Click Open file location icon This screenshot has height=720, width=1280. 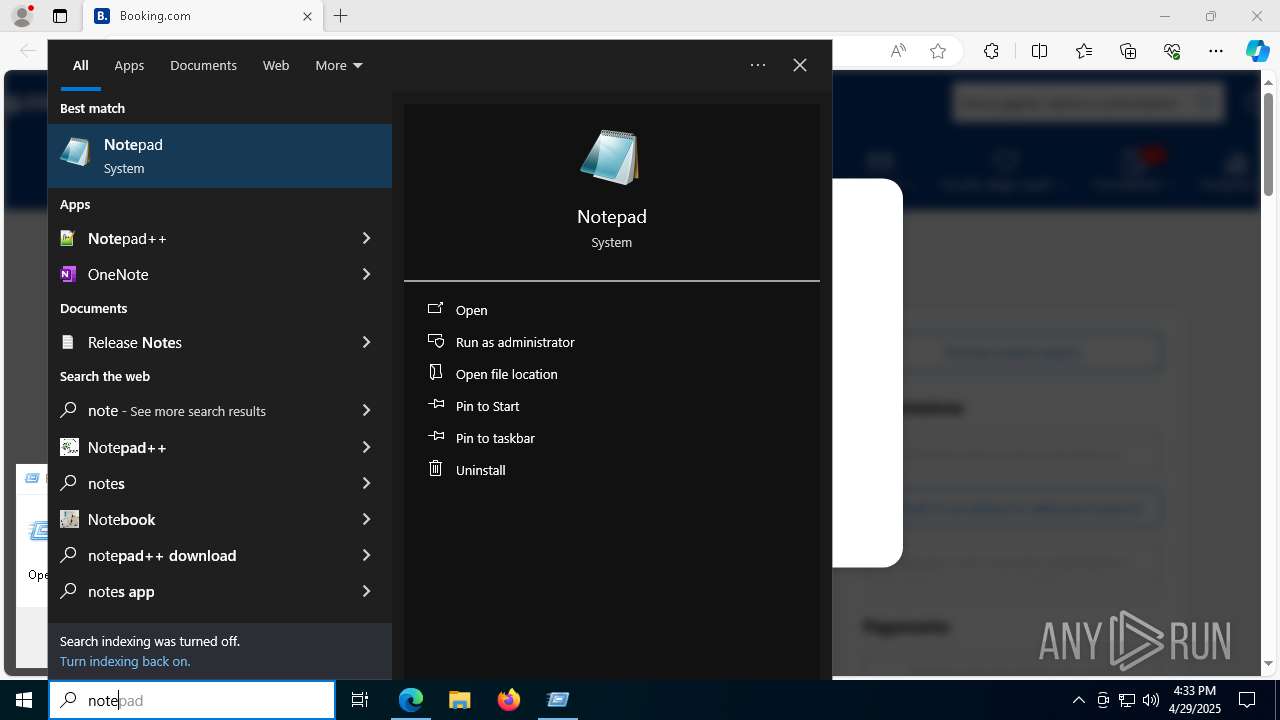point(435,373)
